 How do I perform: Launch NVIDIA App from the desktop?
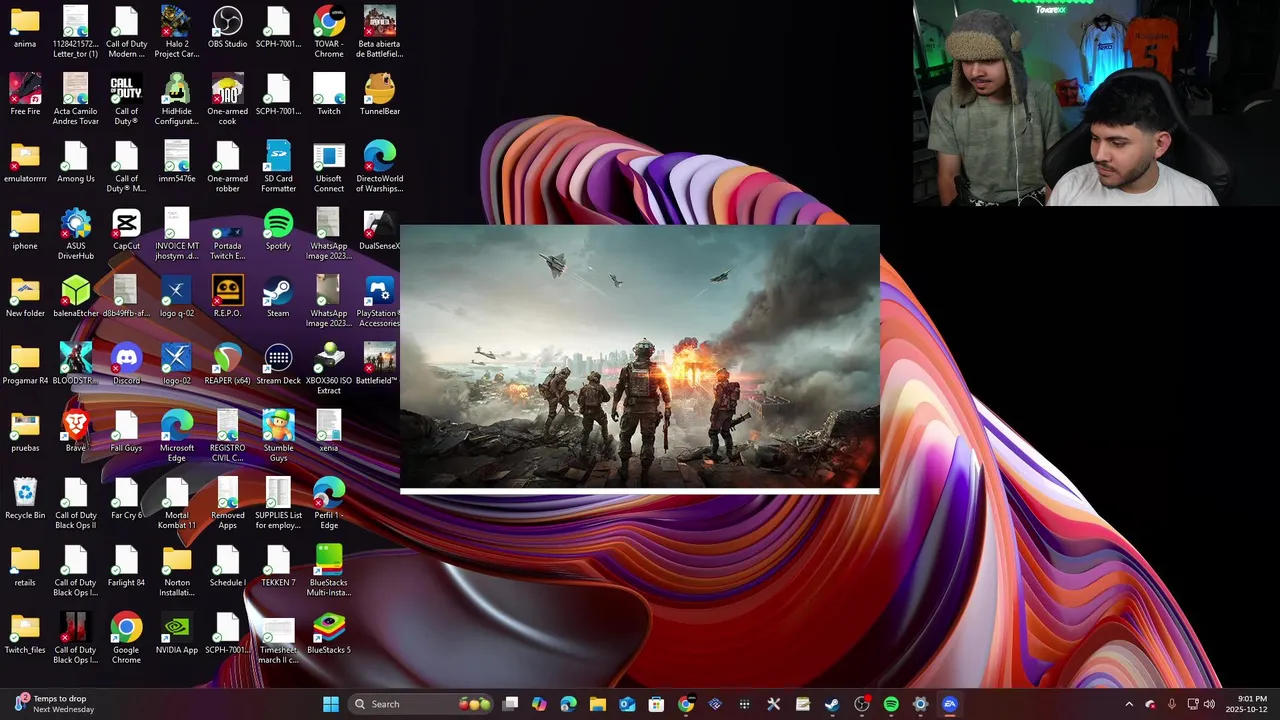[176, 634]
